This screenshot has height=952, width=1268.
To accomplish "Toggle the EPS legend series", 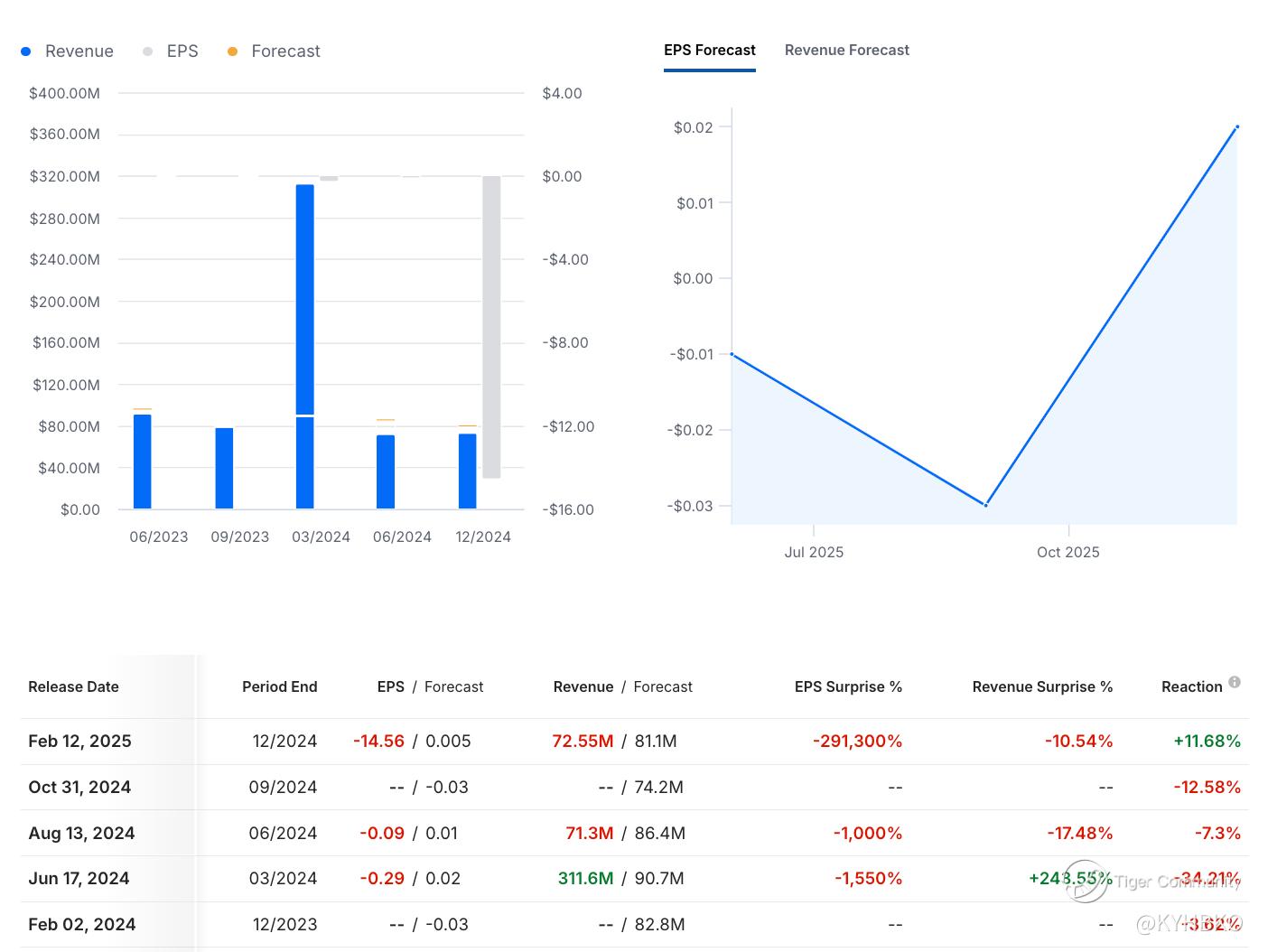I will 182,51.
